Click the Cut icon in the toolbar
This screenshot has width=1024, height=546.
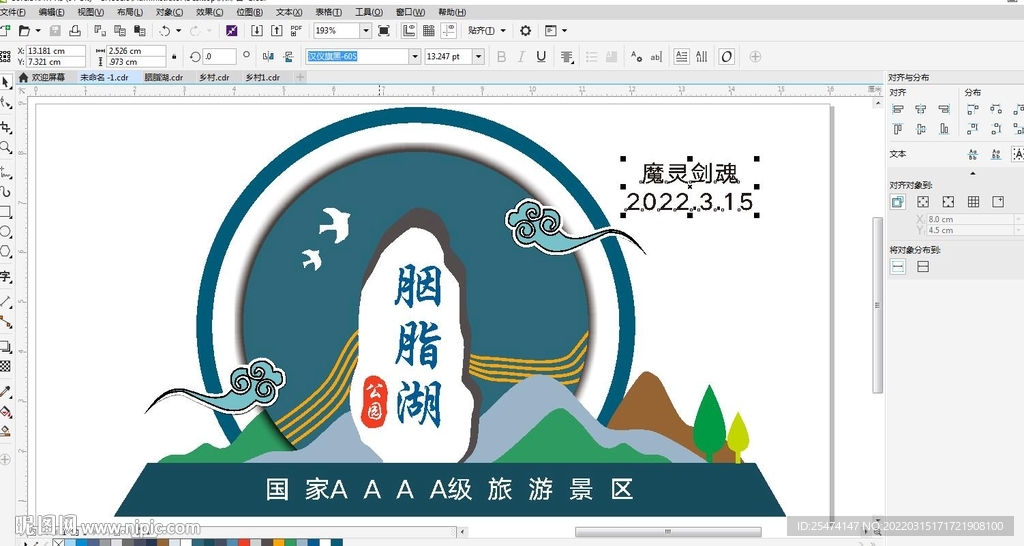click(x=100, y=31)
